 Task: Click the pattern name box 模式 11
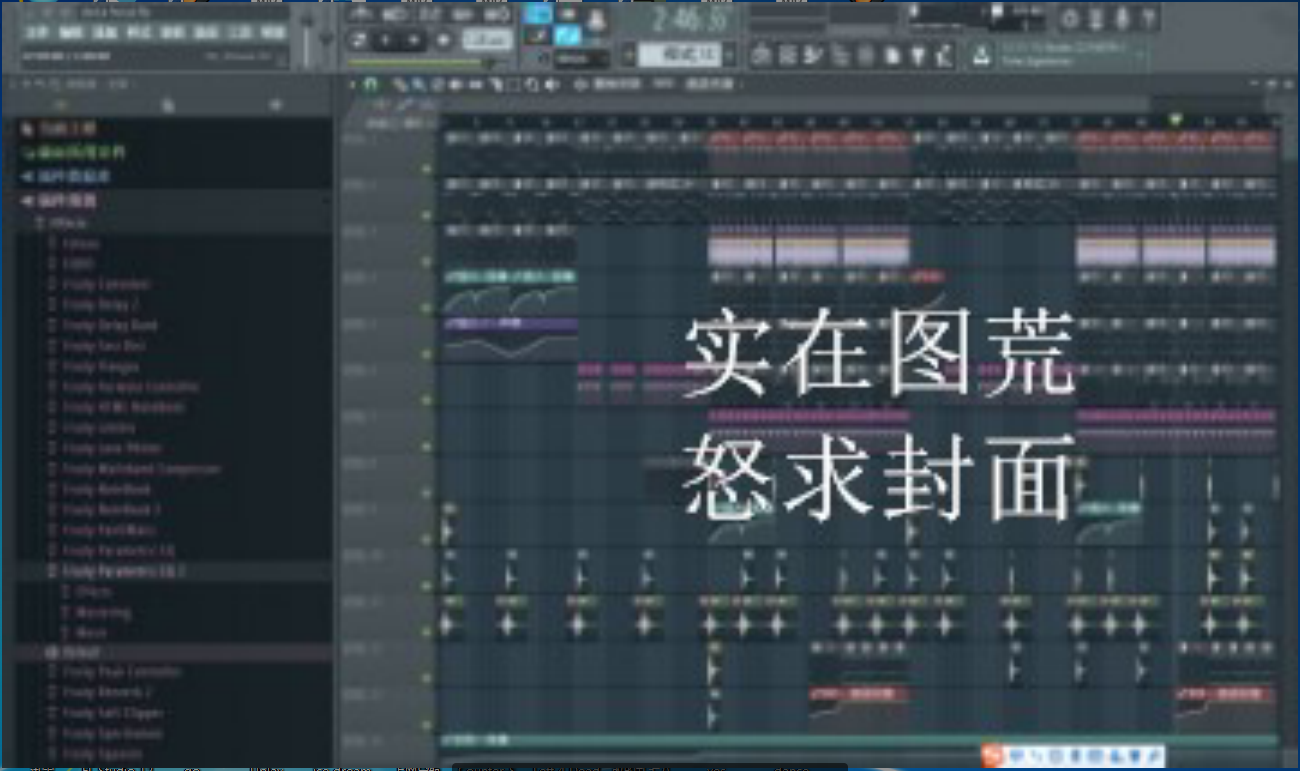click(679, 55)
